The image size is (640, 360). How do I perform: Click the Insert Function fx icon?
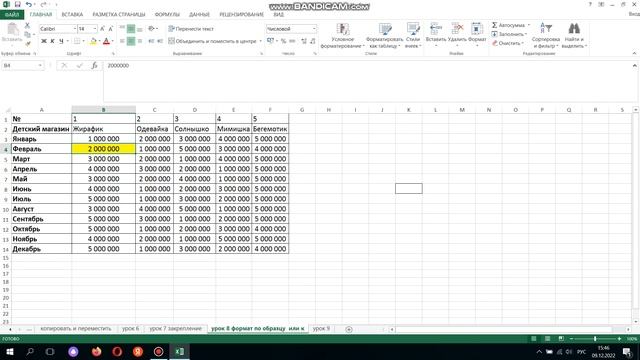[94, 65]
